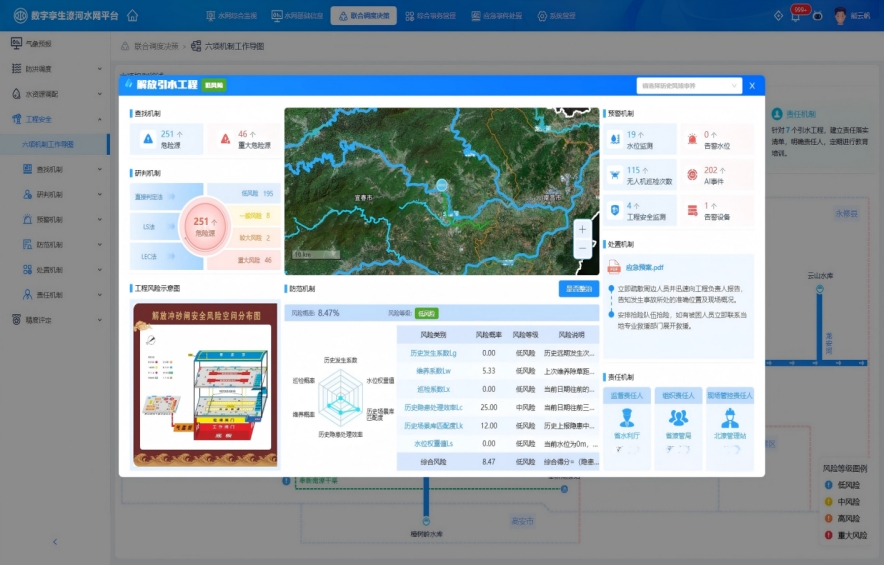
Task: Click the 历史发生系数Lg link in risk table
Action: pos(433,353)
